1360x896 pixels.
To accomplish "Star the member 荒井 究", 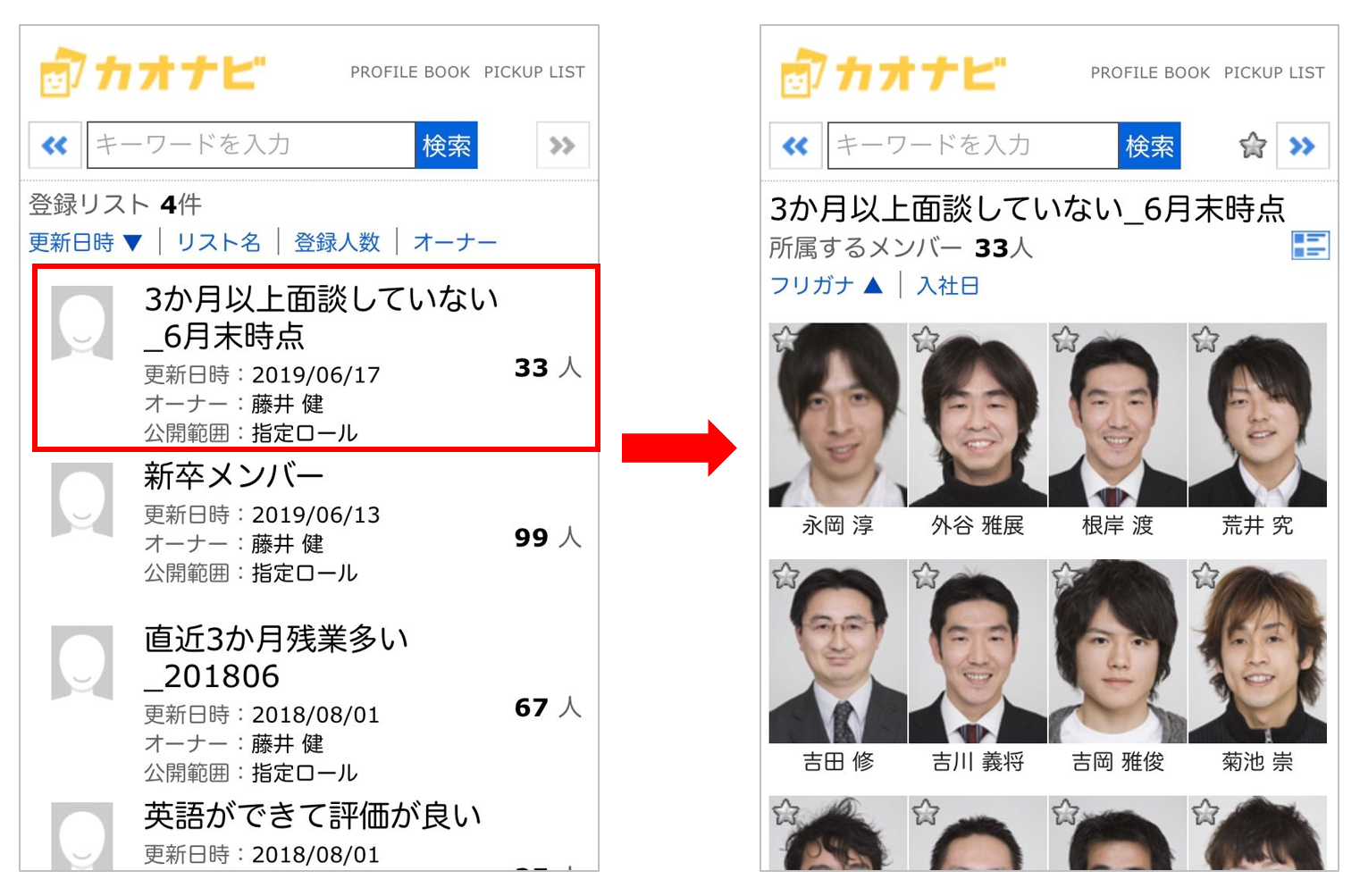I will pos(1205,339).
